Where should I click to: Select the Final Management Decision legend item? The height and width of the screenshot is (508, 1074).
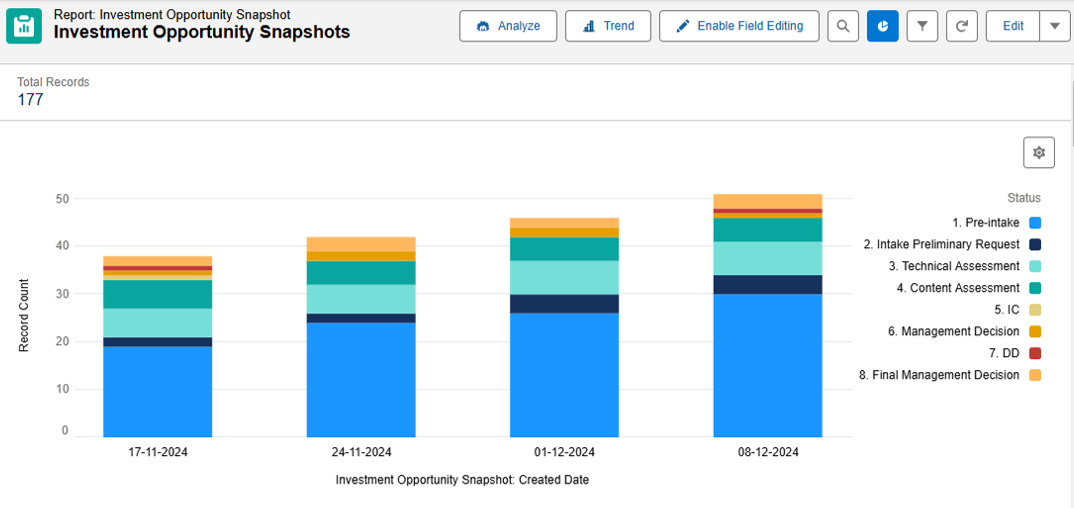[x=939, y=375]
